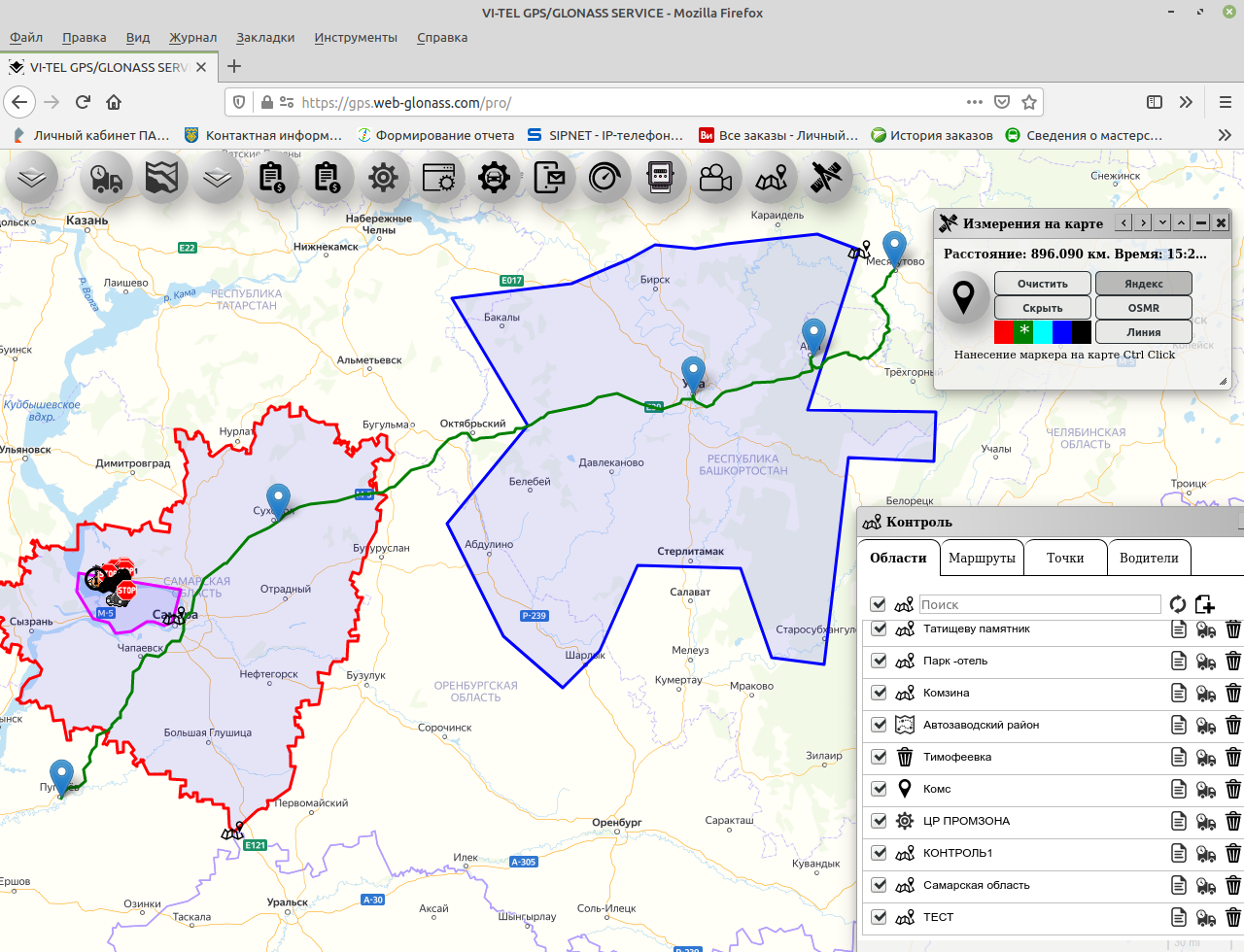This screenshot has width=1244, height=952.
Task: Collapse measurements panel with up chevron
Action: pos(1181,223)
